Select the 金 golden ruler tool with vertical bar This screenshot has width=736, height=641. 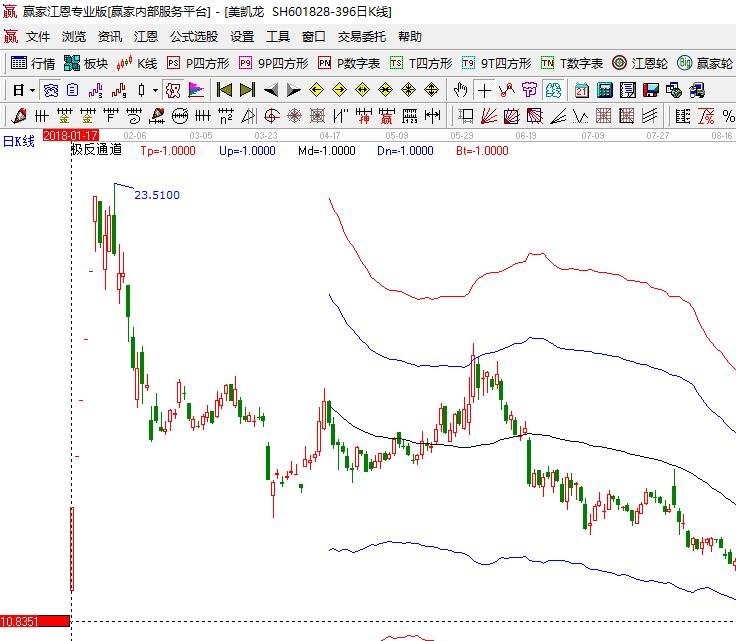click(x=87, y=115)
